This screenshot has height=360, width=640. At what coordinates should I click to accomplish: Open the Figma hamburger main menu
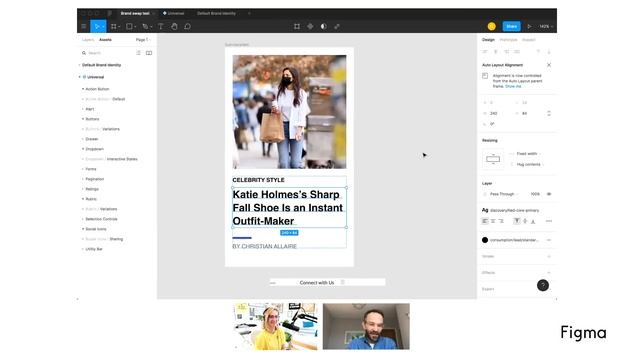point(84,27)
